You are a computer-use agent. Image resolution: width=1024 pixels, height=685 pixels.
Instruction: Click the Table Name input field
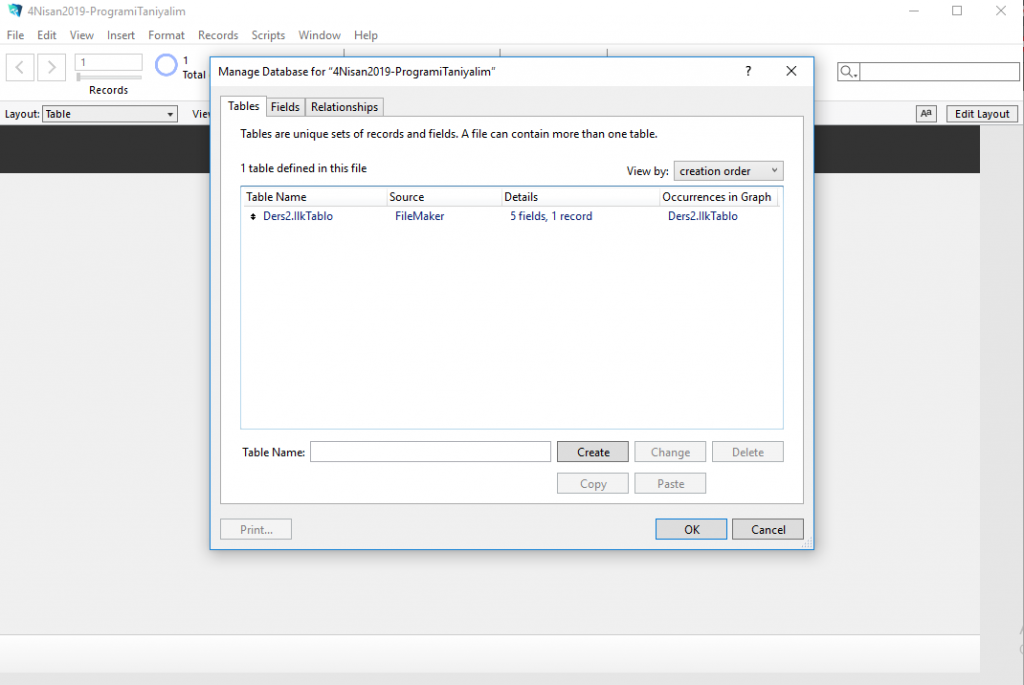point(430,452)
